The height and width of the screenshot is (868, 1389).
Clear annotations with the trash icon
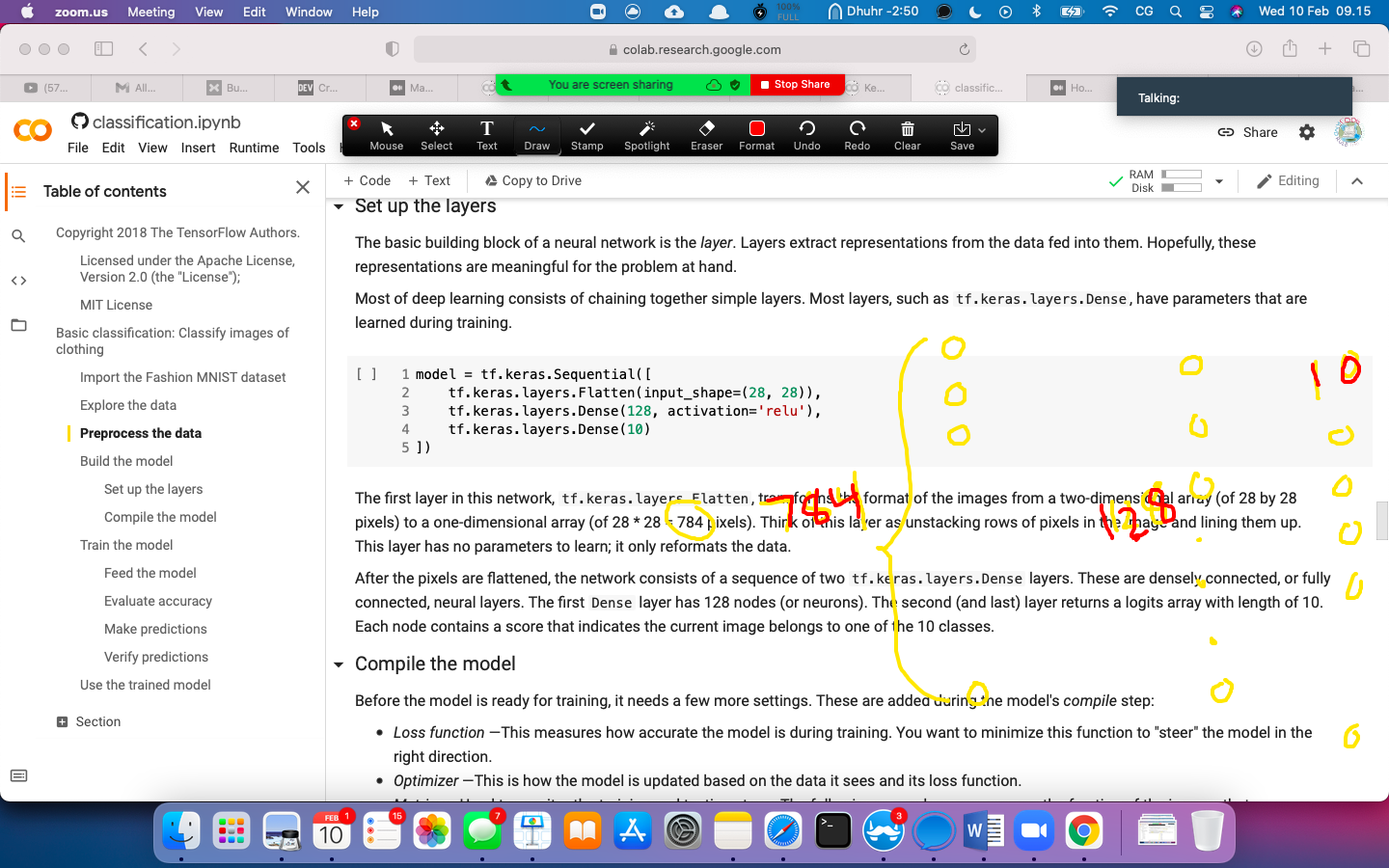pyautogui.click(x=907, y=135)
